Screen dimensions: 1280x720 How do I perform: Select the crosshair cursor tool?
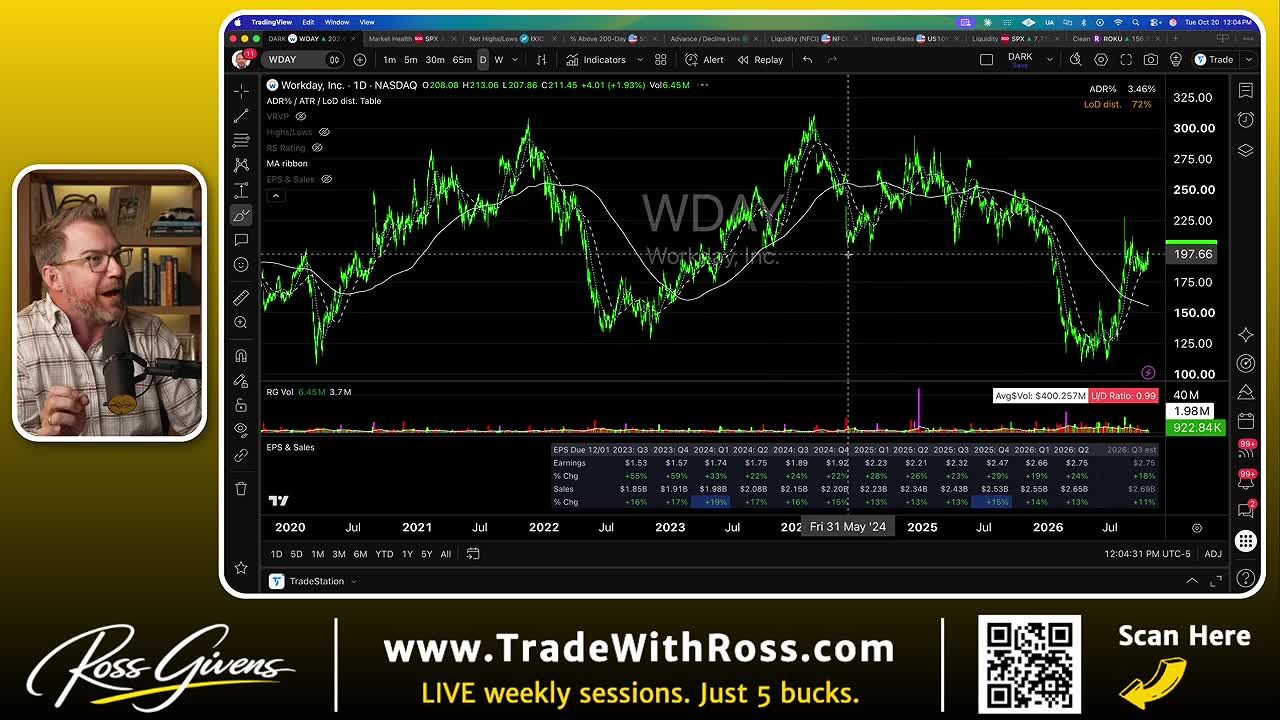click(x=241, y=91)
